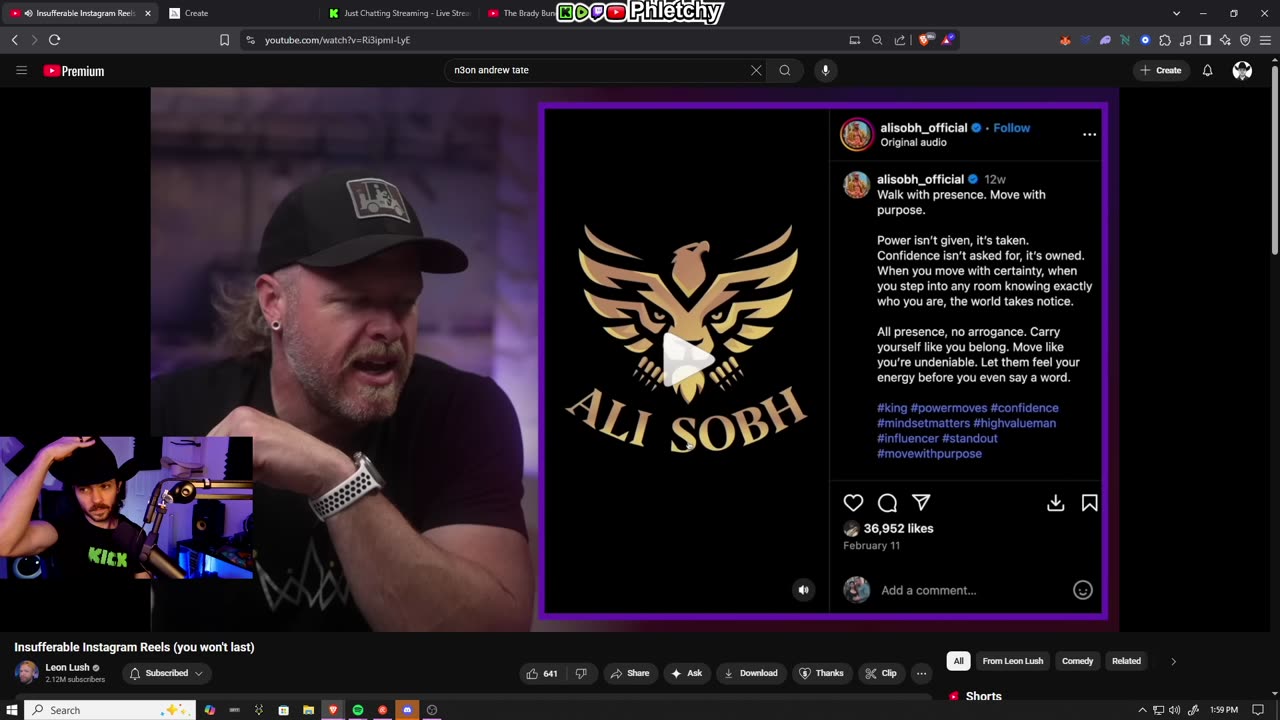This screenshot has width=1280, height=720.
Task: Open Leo AI sparkle icon
Action: 1225,40
